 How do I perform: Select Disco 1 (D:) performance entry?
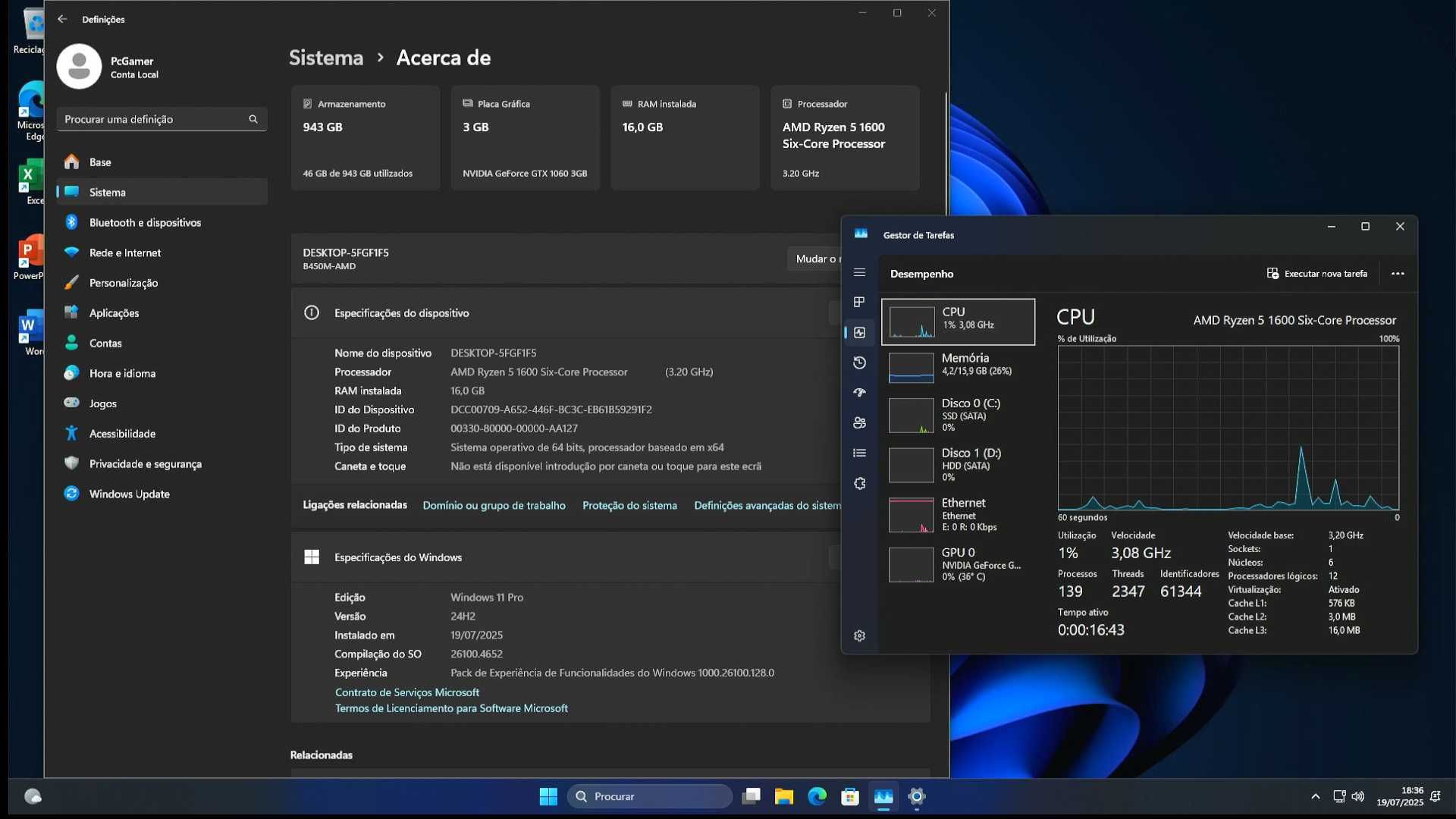point(958,465)
